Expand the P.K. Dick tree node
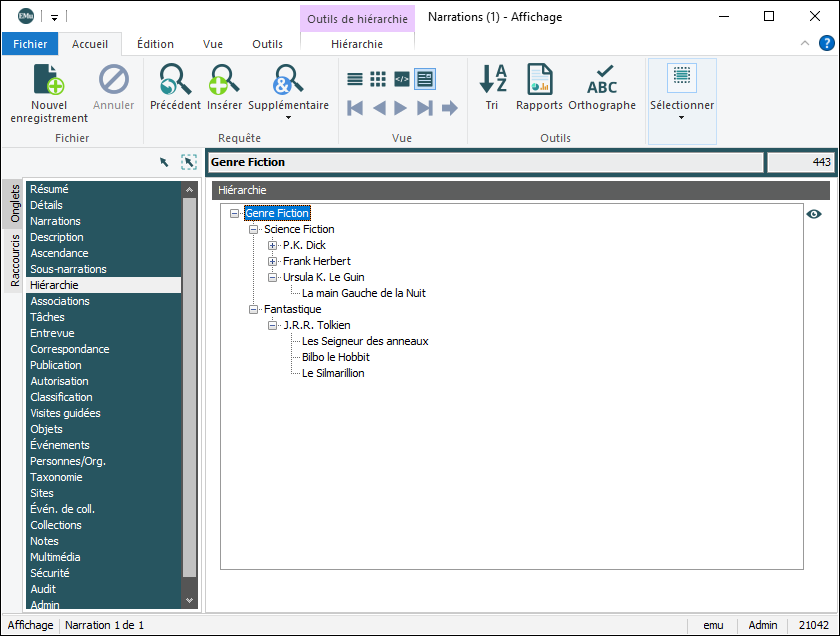840x636 pixels. pos(273,245)
